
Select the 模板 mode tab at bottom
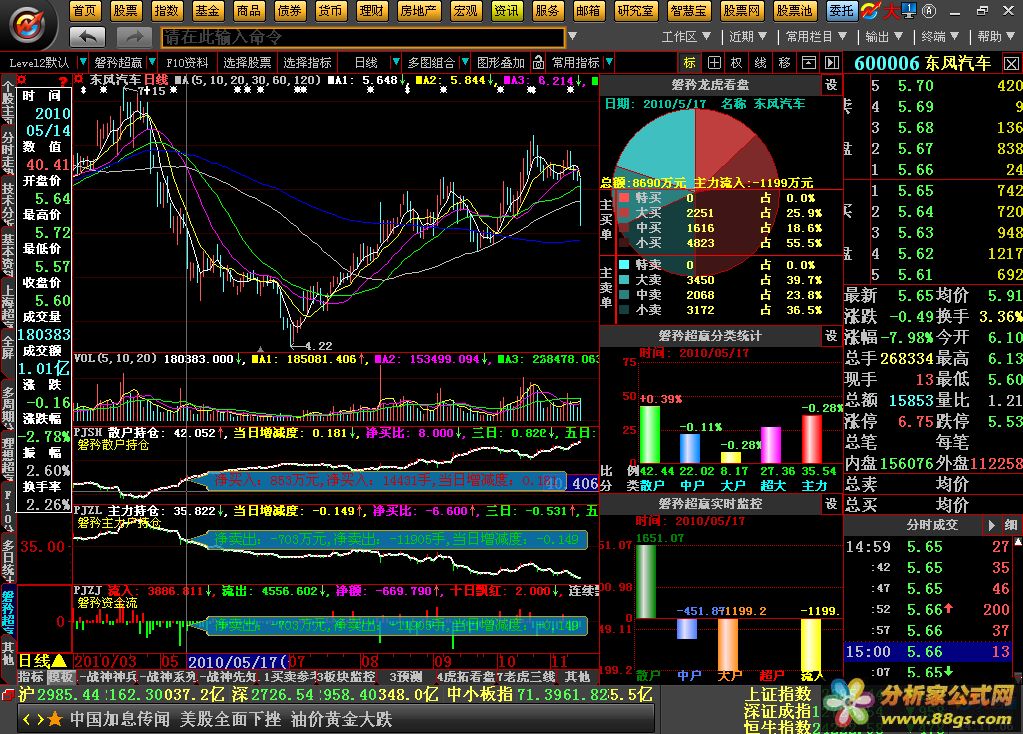[61, 677]
